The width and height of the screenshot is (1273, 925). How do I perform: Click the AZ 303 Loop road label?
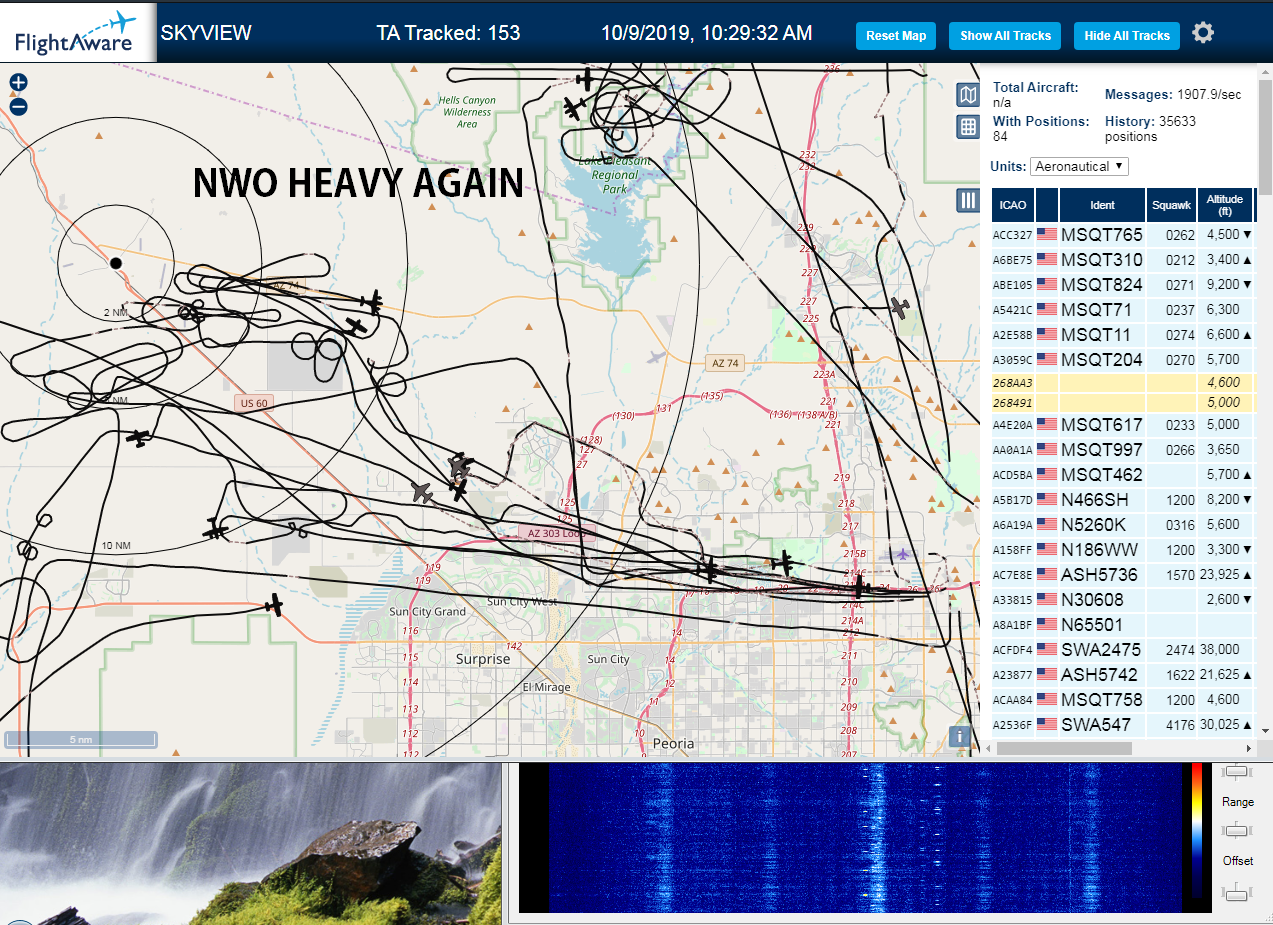(x=556, y=533)
